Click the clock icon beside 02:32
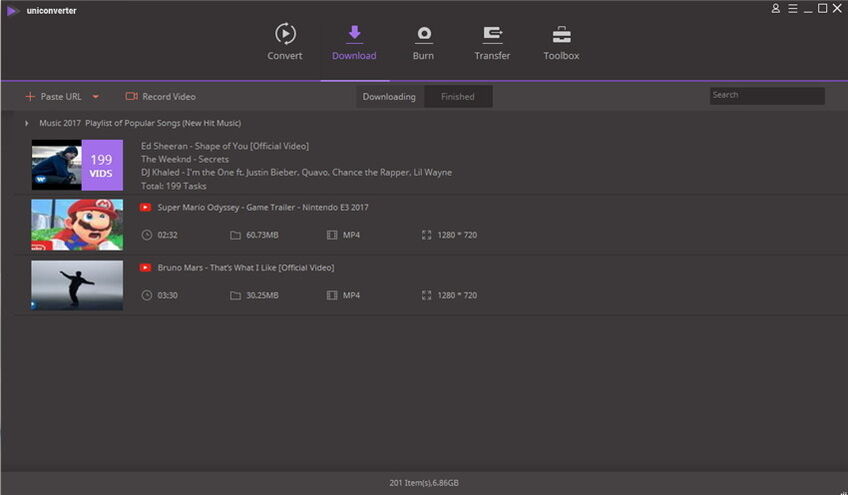Image resolution: width=848 pixels, height=495 pixels. (x=147, y=235)
